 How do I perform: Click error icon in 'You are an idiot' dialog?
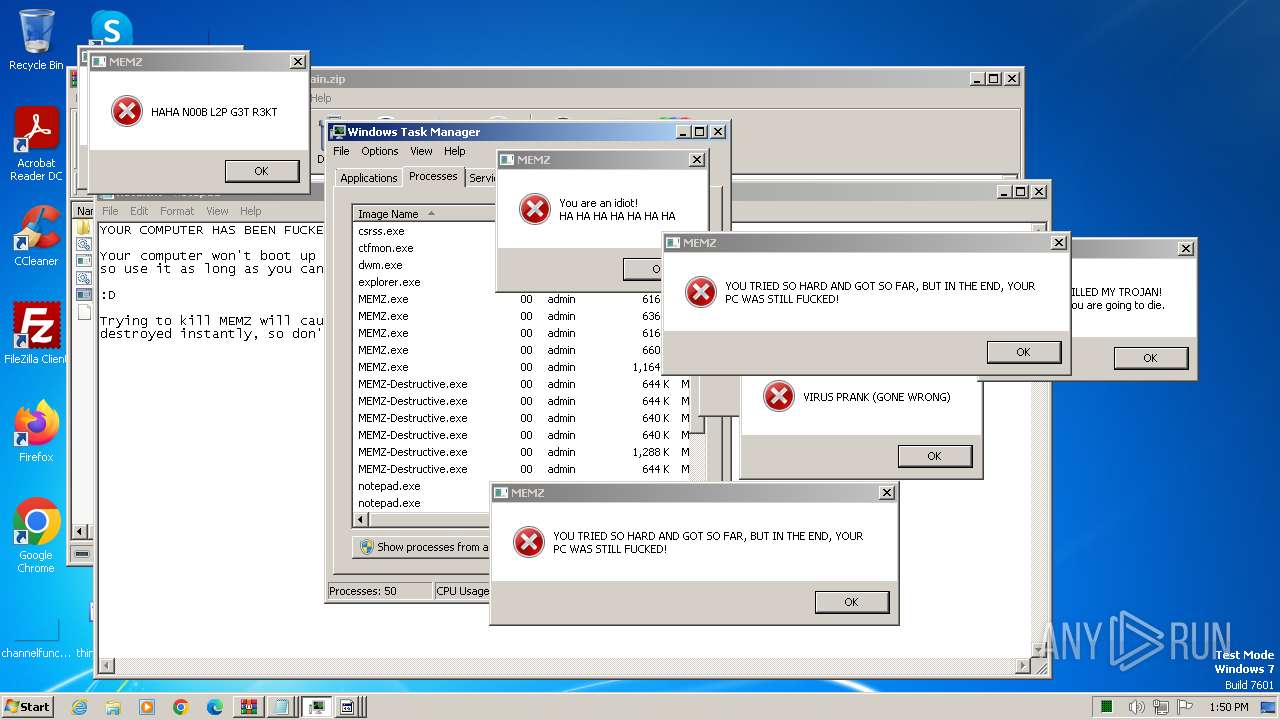(x=535, y=208)
